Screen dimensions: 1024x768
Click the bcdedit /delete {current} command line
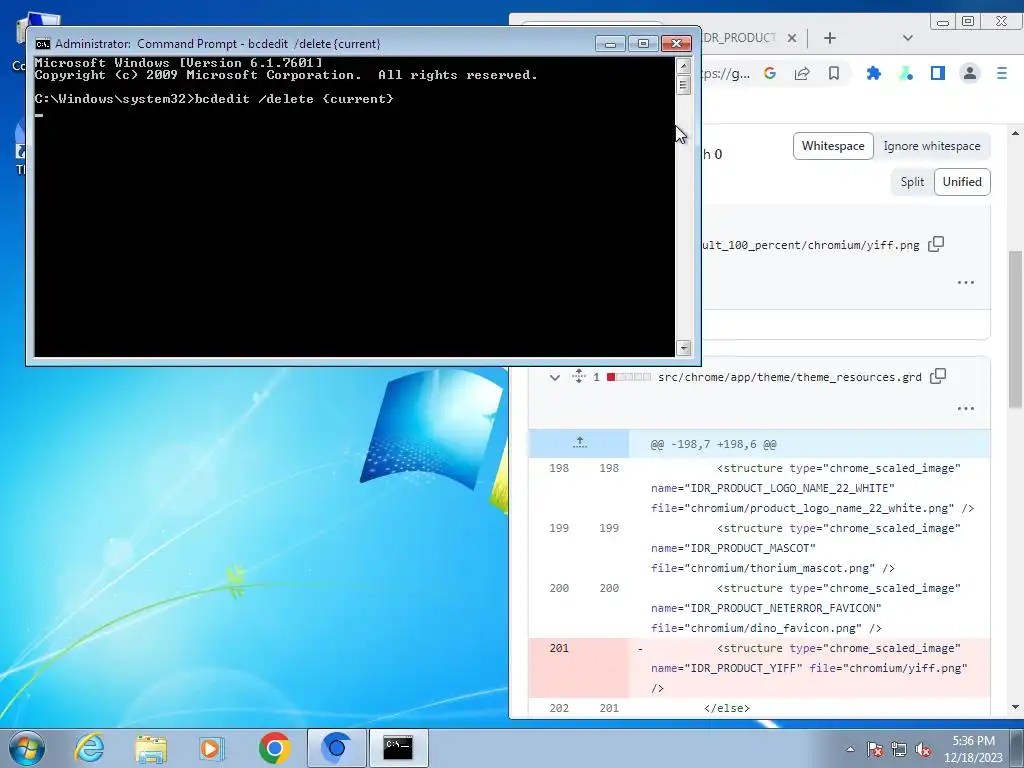[214, 99]
